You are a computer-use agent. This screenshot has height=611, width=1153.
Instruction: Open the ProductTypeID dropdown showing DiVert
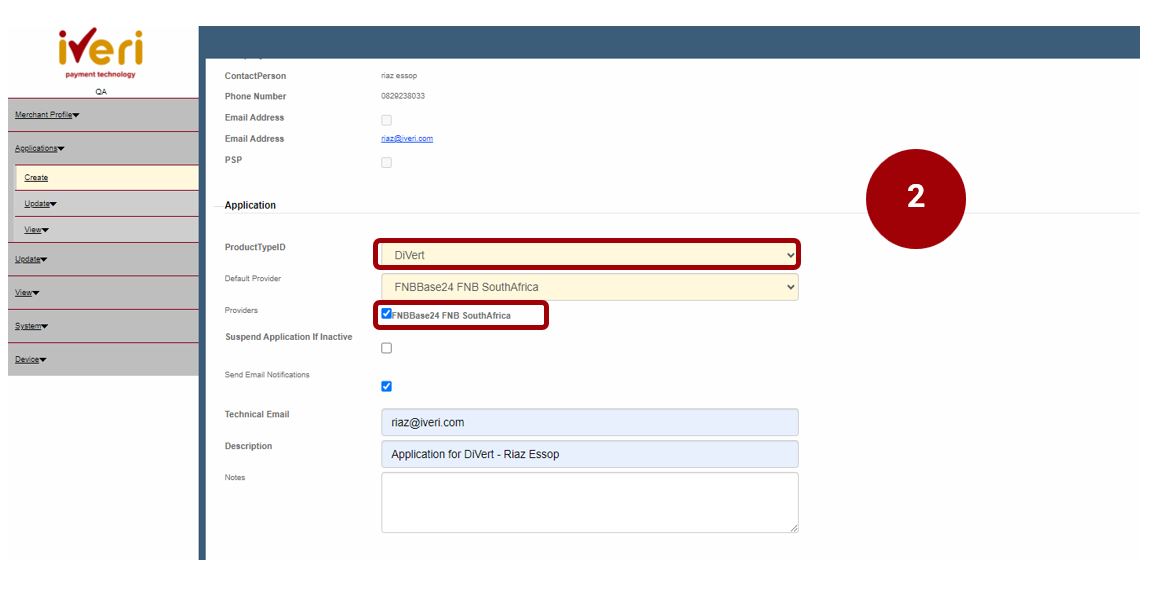pyautogui.click(x=588, y=256)
